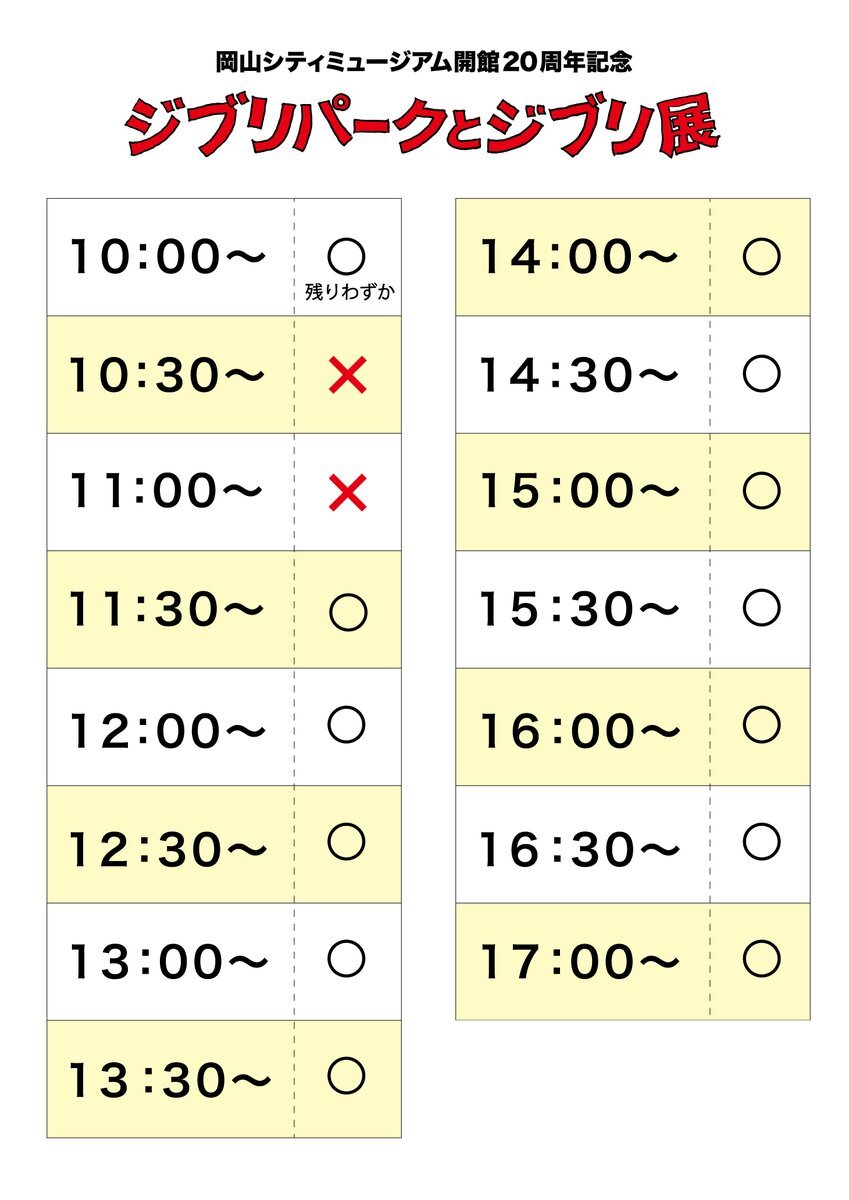Choose the circle beside 15:30

pyautogui.click(x=762, y=607)
